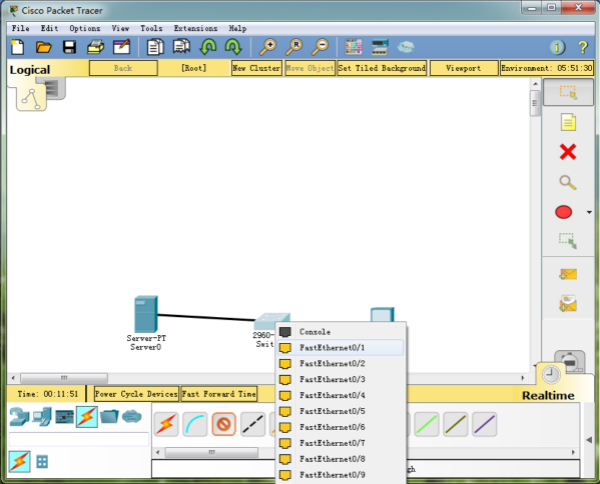Choose the red ellipse drawing tool
The image size is (600, 484).
coord(564,212)
